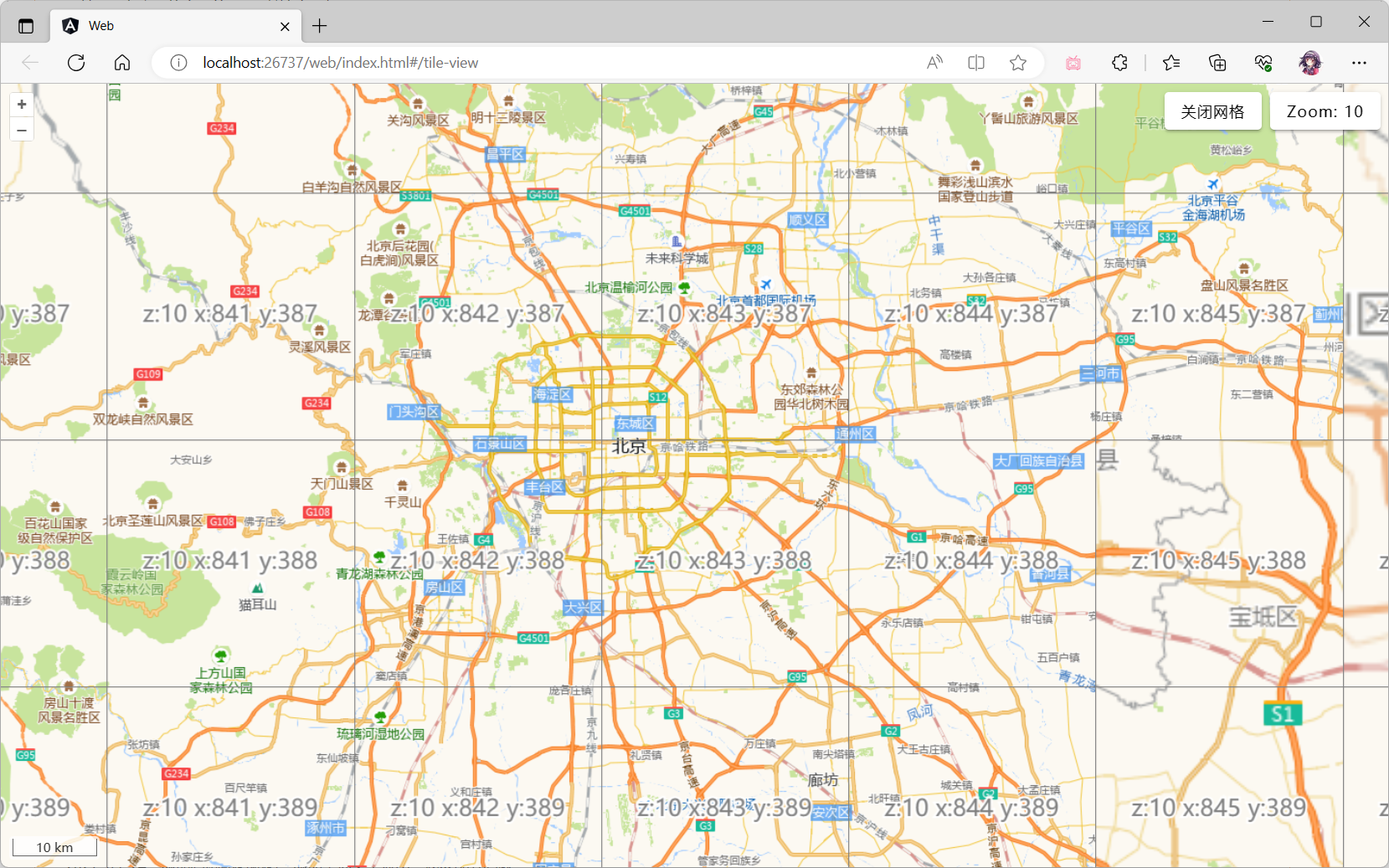Click the 廊坊 city label
Image resolution: width=1389 pixels, height=868 pixels.
[x=822, y=780]
